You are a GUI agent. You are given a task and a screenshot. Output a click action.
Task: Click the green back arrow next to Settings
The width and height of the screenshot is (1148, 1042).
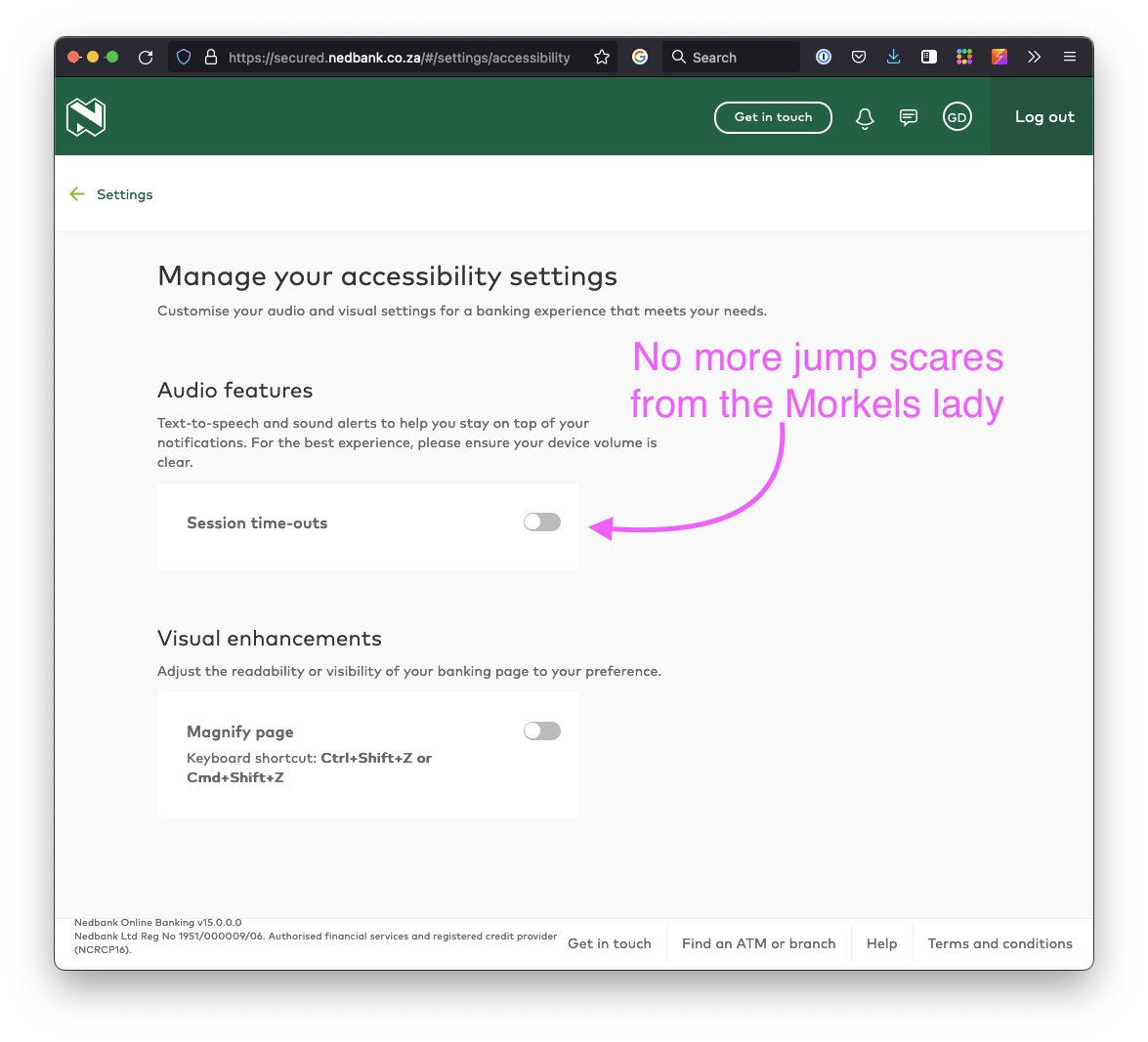(x=77, y=194)
